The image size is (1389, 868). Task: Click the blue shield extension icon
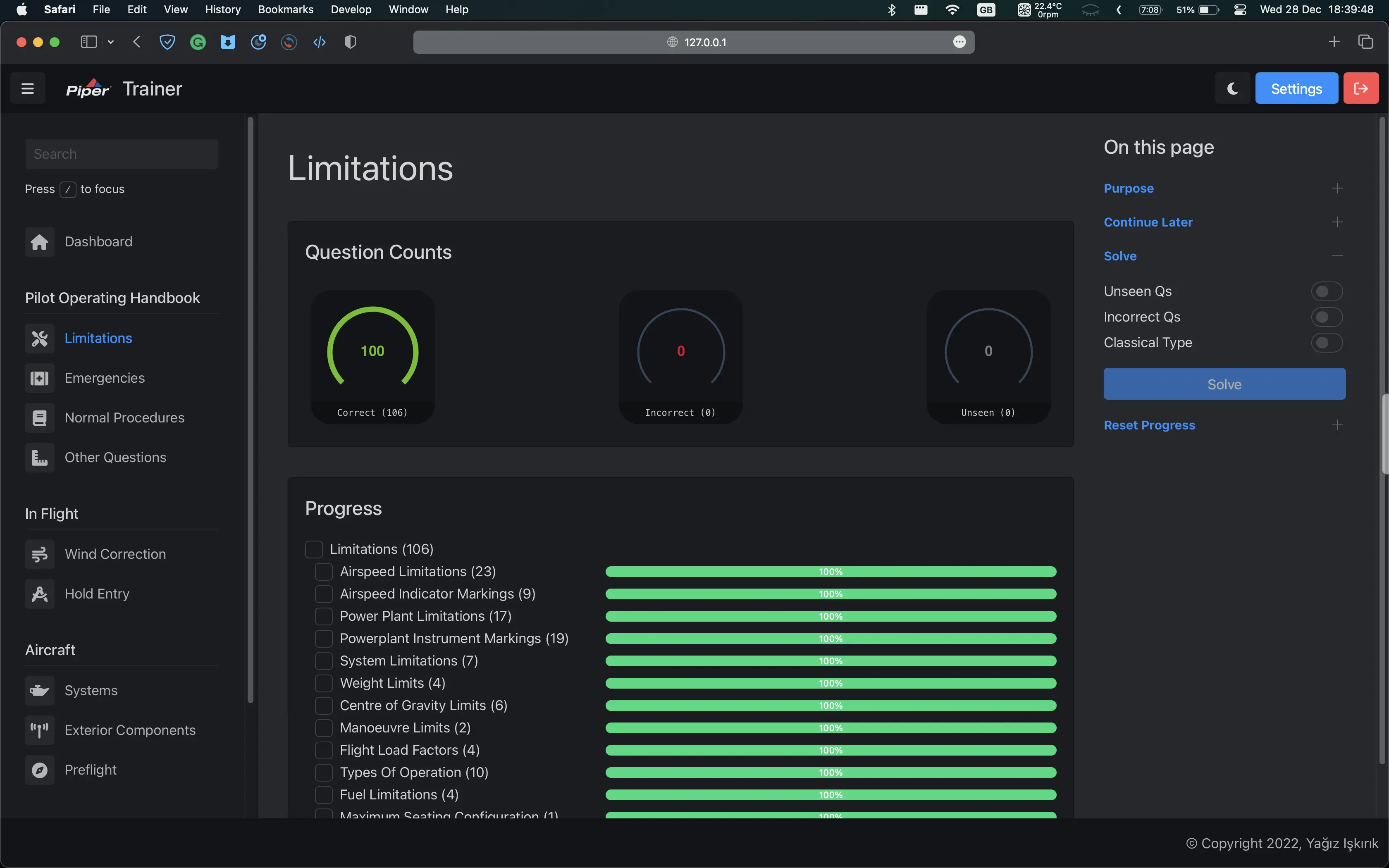(x=167, y=42)
